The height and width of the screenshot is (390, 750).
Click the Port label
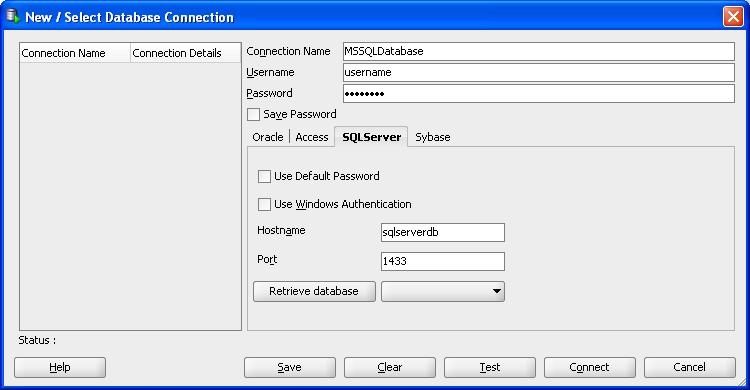coord(267,259)
